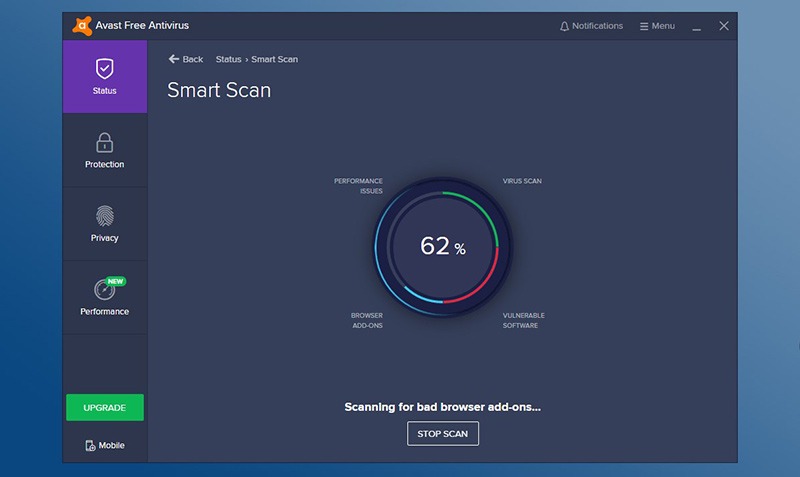Click the Status breadcrumb link
The height and width of the screenshot is (477, 800).
click(x=229, y=59)
